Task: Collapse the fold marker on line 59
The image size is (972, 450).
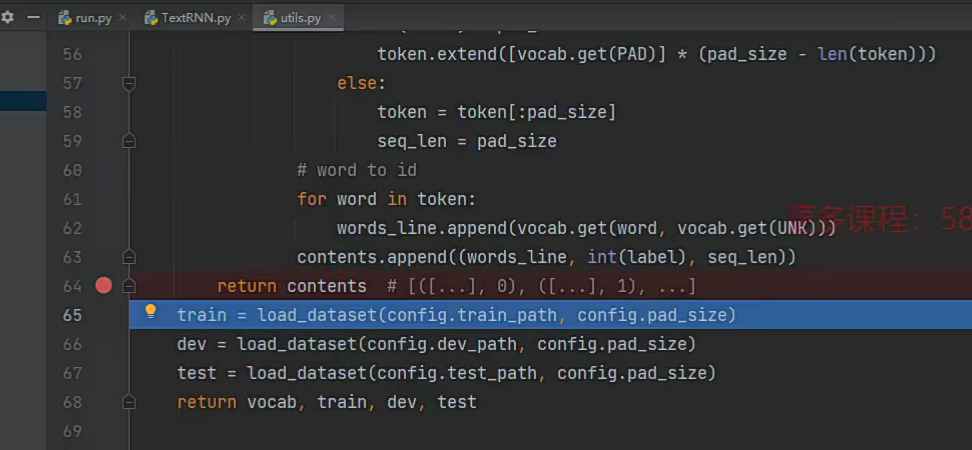Action: point(129,142)
